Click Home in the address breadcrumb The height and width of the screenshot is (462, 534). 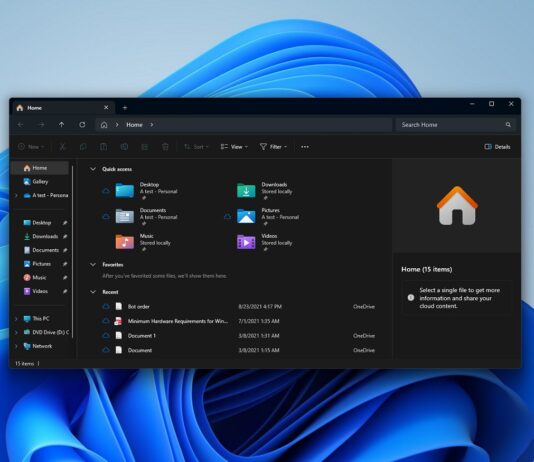tap(134, 125)
